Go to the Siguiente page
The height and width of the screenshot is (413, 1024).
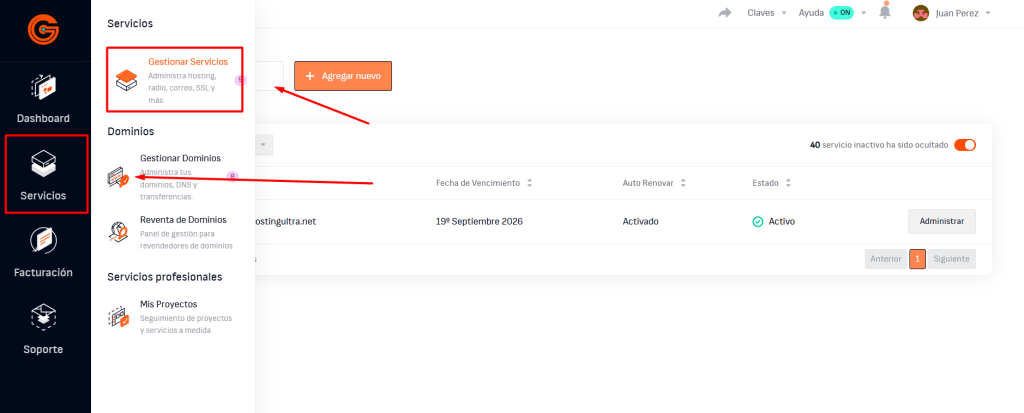coord(951,259)
